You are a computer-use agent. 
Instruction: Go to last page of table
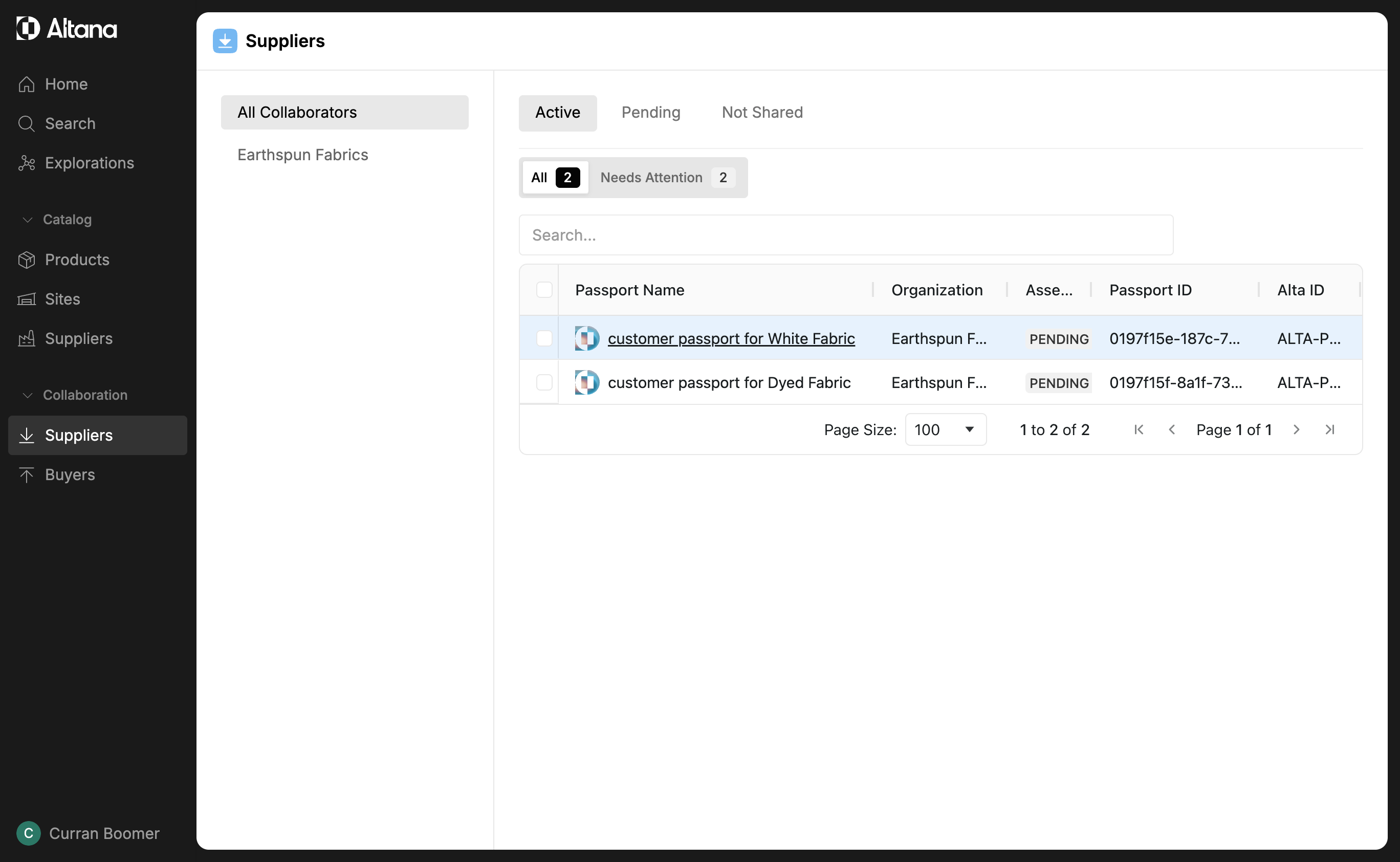point(1329,429)
